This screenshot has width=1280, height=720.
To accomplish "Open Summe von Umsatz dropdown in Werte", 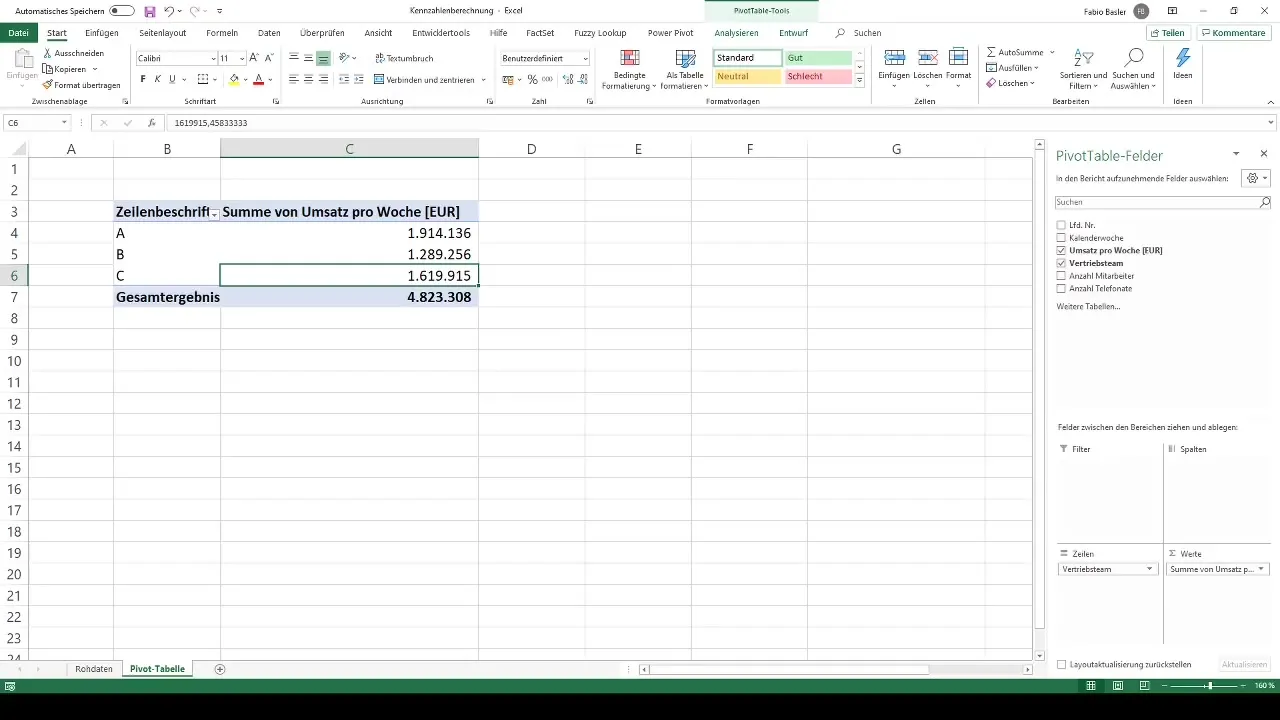I will pos(1262,569).
